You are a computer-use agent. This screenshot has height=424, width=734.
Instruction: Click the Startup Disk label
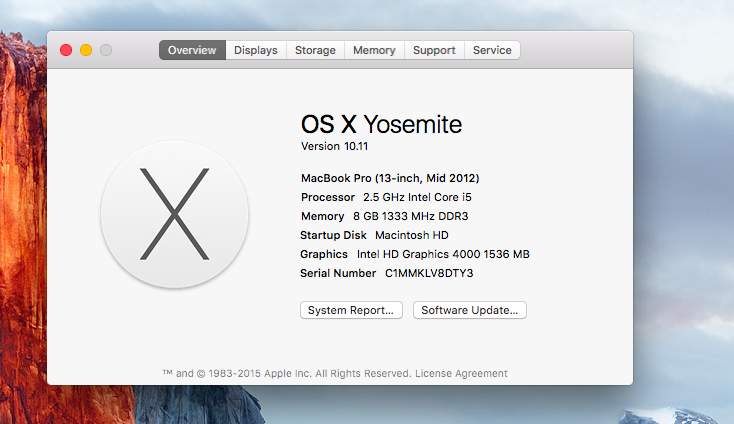(x=333, y=235)
